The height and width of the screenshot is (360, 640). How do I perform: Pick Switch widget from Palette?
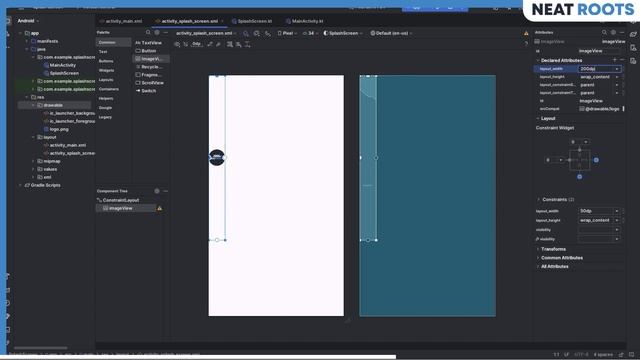(x=146, y=91)
